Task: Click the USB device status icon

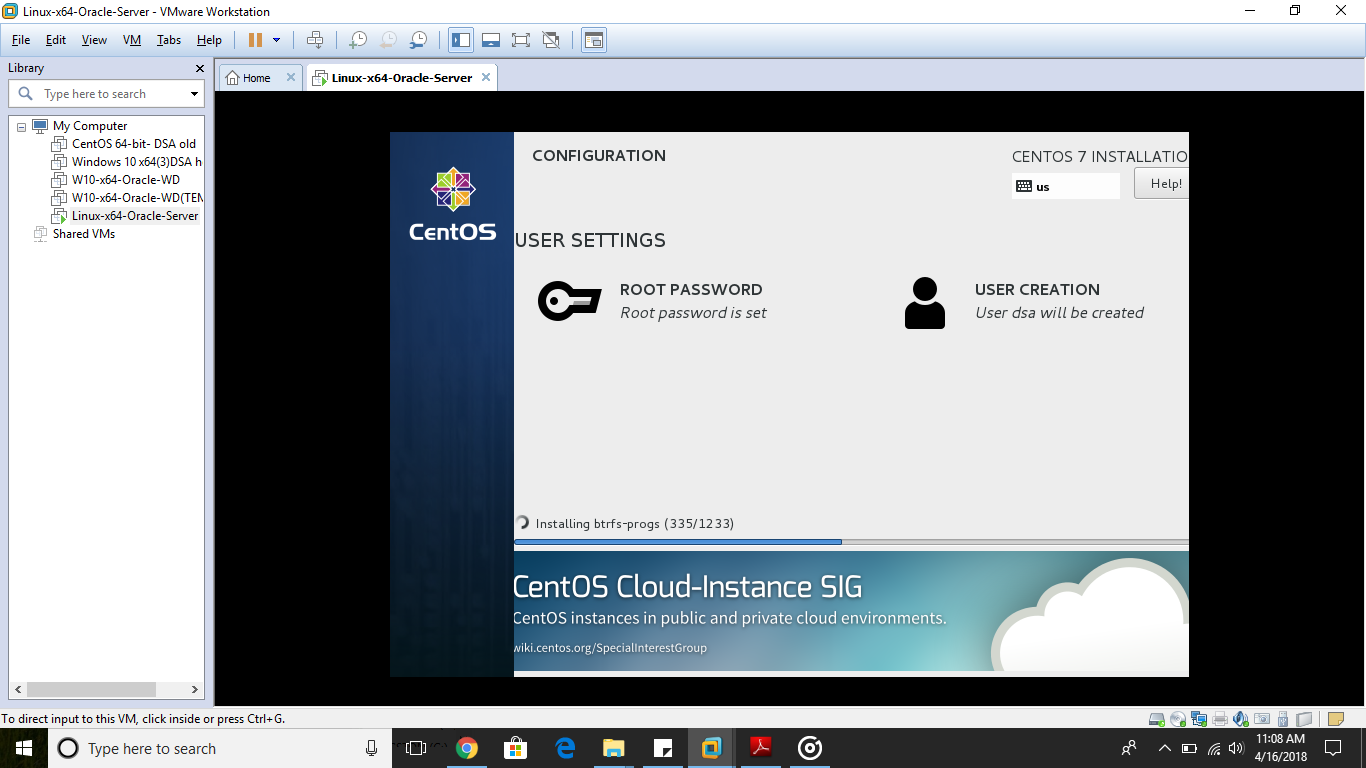Action: (x=1283, y=718)
